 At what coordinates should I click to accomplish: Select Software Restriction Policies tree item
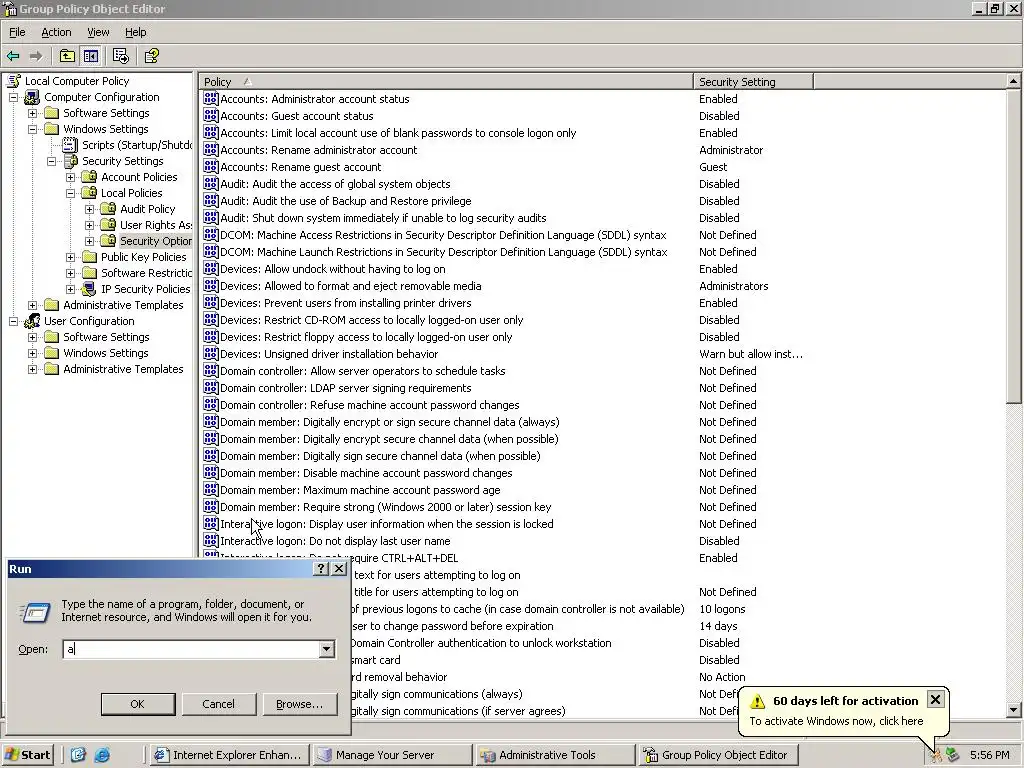pyautogui.click(x=146, y=273)
